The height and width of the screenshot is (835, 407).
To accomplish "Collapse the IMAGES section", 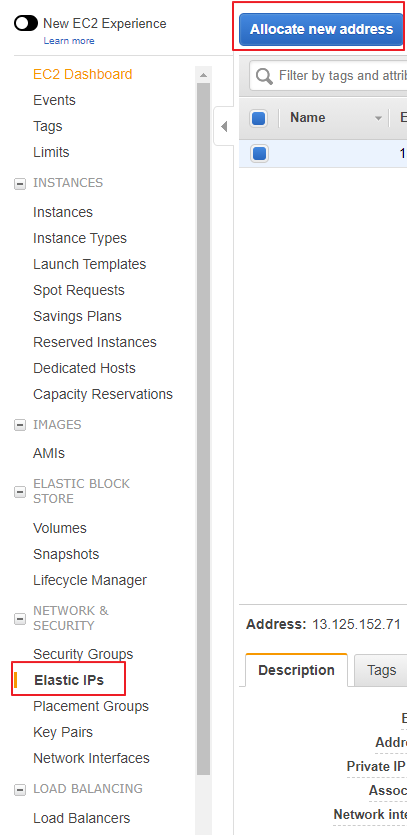I will pos(20,425).
